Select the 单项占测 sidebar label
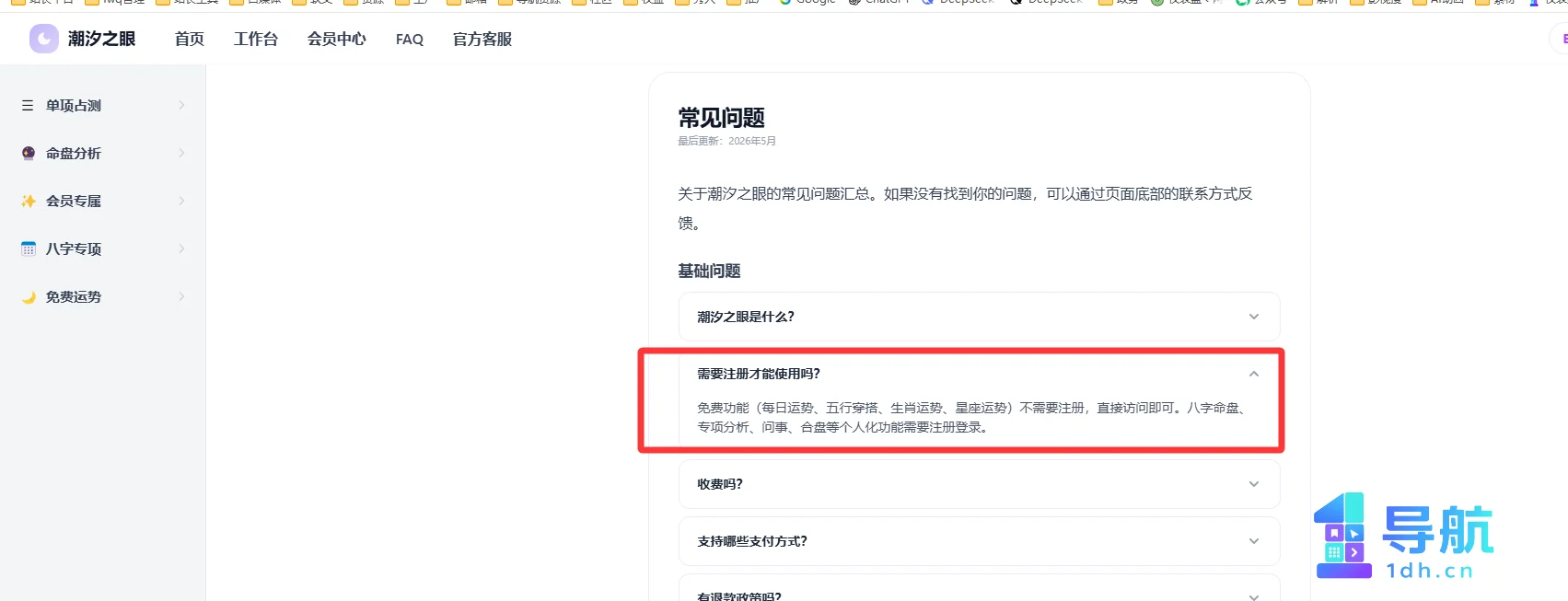 (74, 106)
